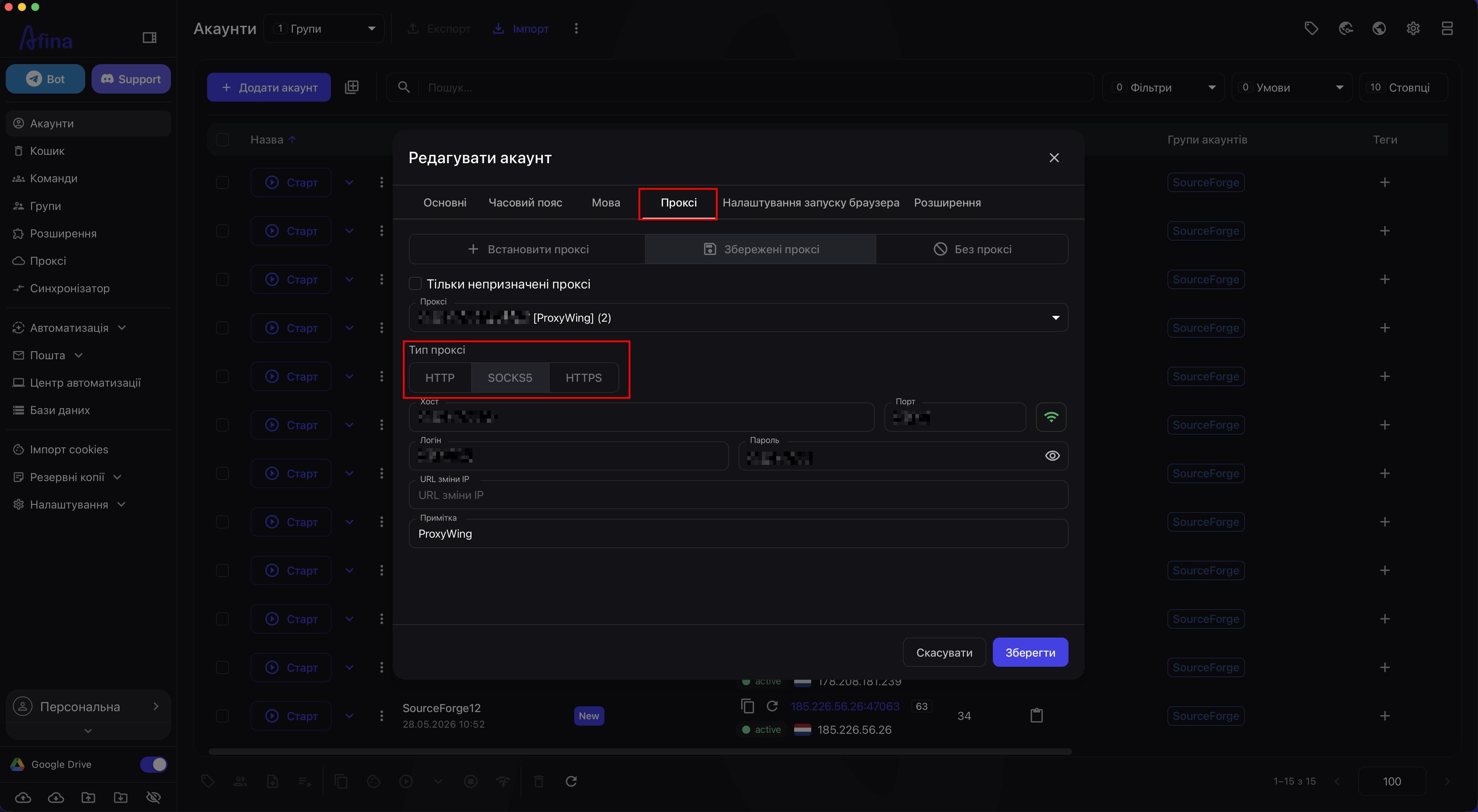1478x812 pixels.
Task: Test proxy connection with the green wifi icon
Action: point(1050,417)
